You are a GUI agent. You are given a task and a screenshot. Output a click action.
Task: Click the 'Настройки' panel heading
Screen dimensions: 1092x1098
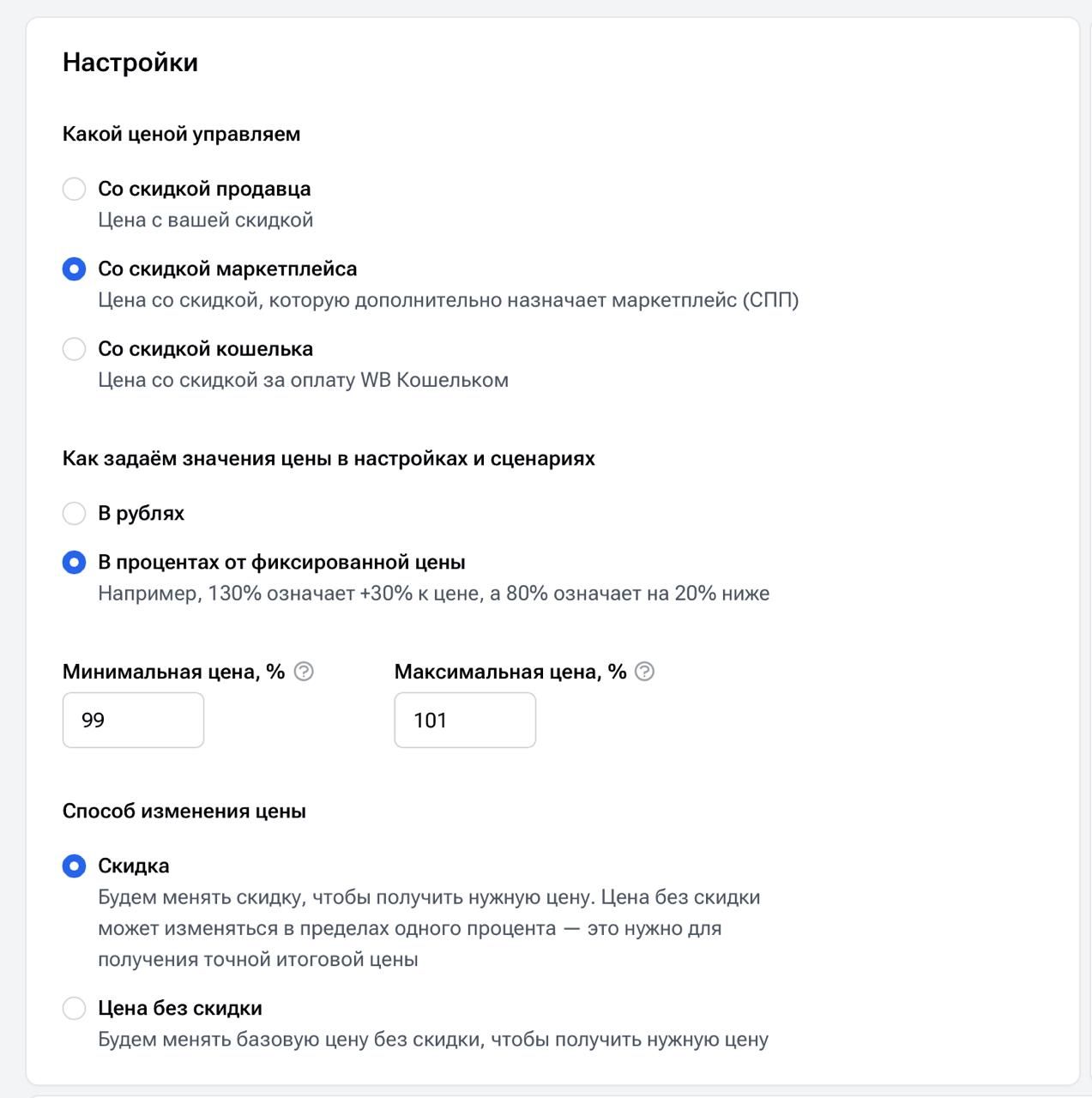(130, 63)
